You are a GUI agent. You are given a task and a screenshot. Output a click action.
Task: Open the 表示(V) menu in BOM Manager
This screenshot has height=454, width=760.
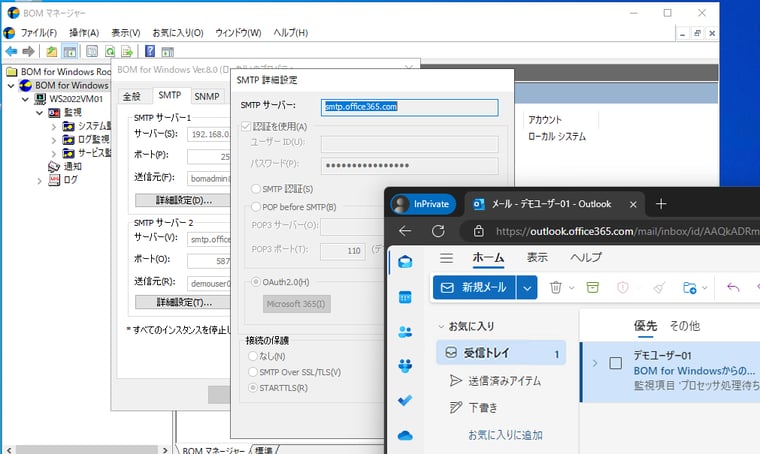coord(126,33)
